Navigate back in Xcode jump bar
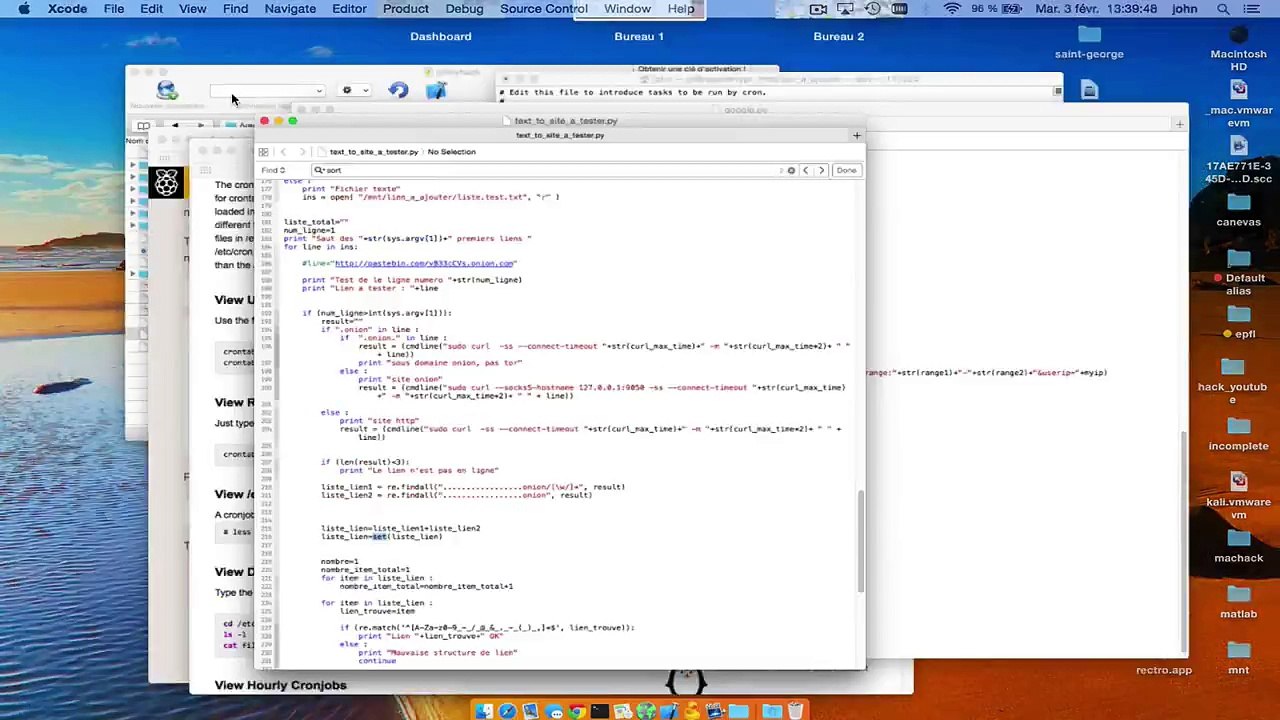The height and width of the screenshot is (720, 1280). [283, 152]
